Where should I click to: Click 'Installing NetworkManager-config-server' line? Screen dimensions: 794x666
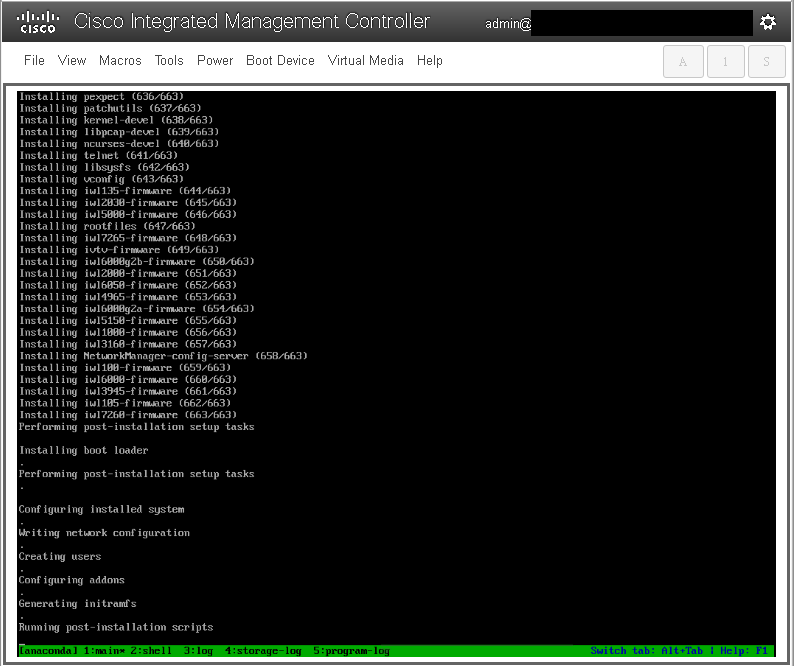[x=163, y=356]
